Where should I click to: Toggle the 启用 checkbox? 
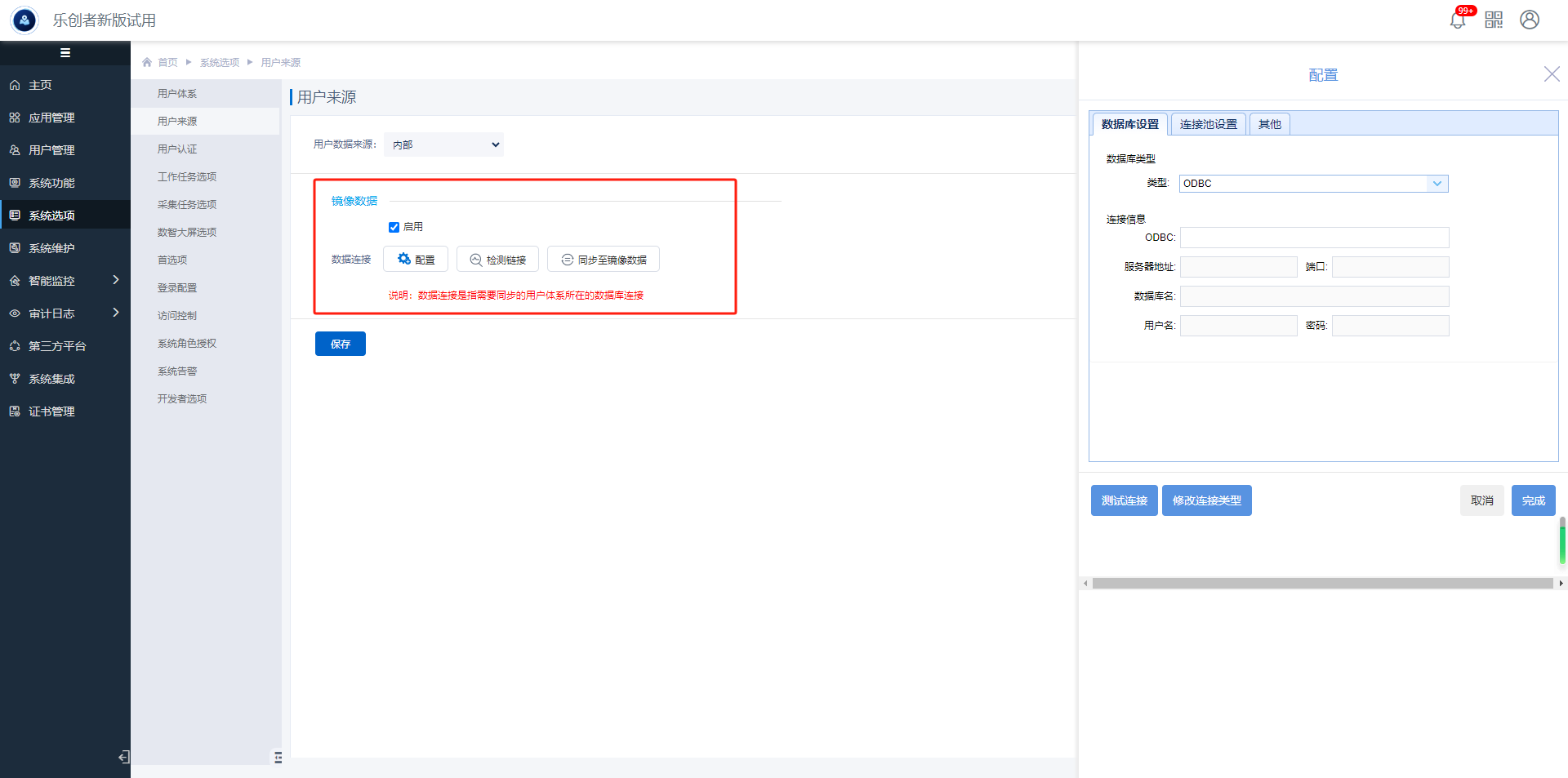click(x=394, y=227)
